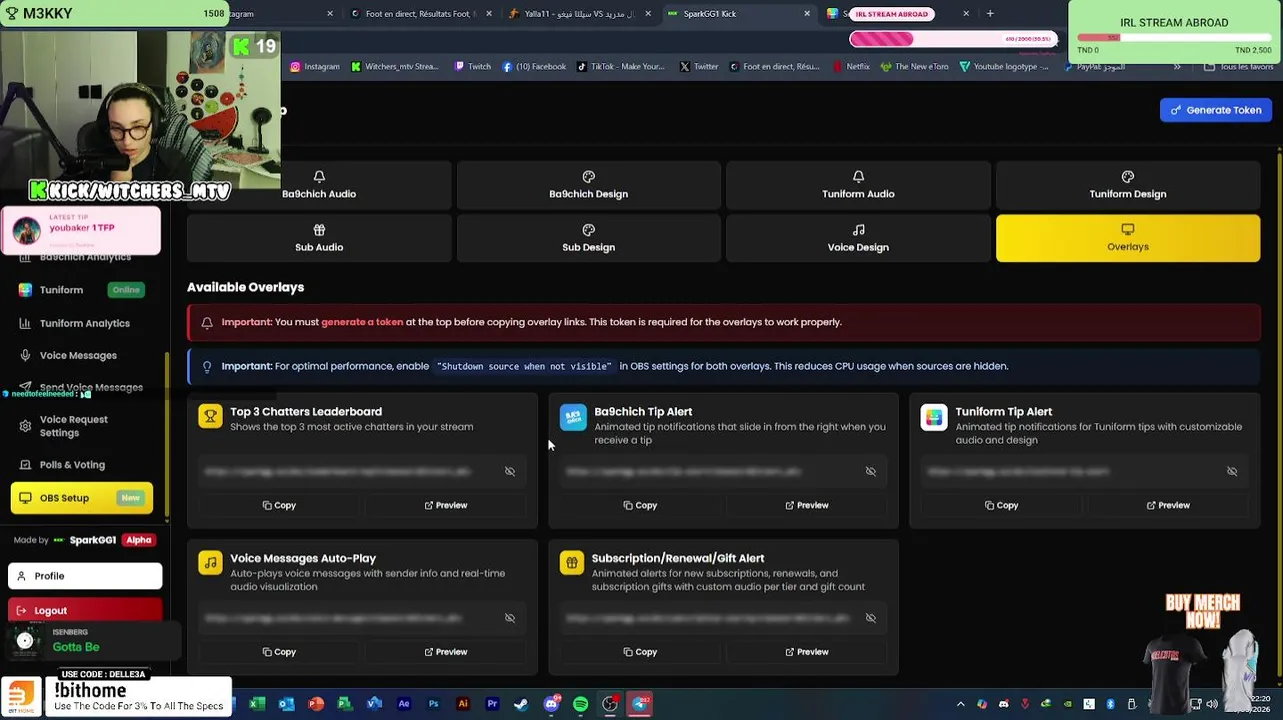Open the Netflix bookmark
The image size is (1283, 720).
(851, 67)
